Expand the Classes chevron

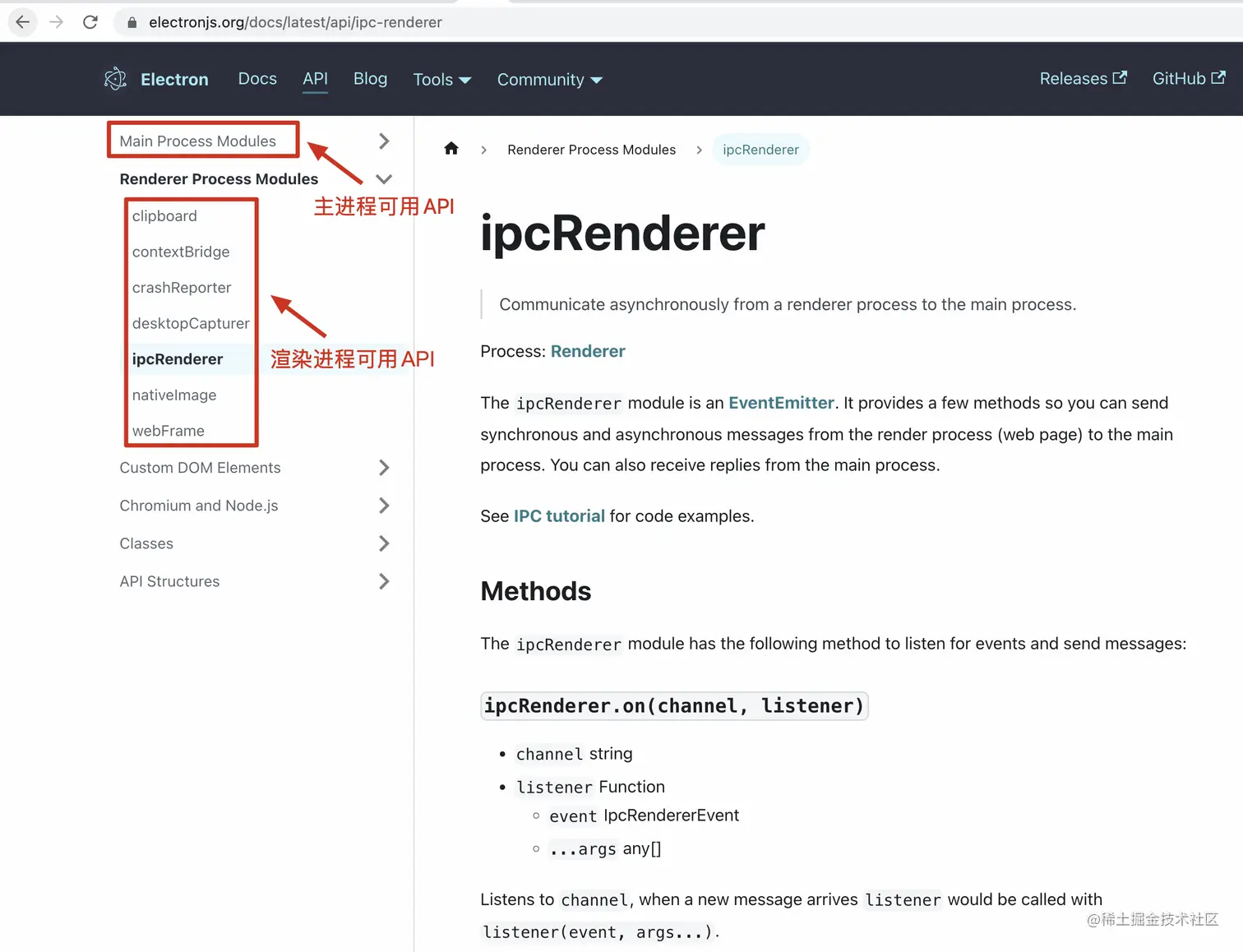(x=384, y=543)
